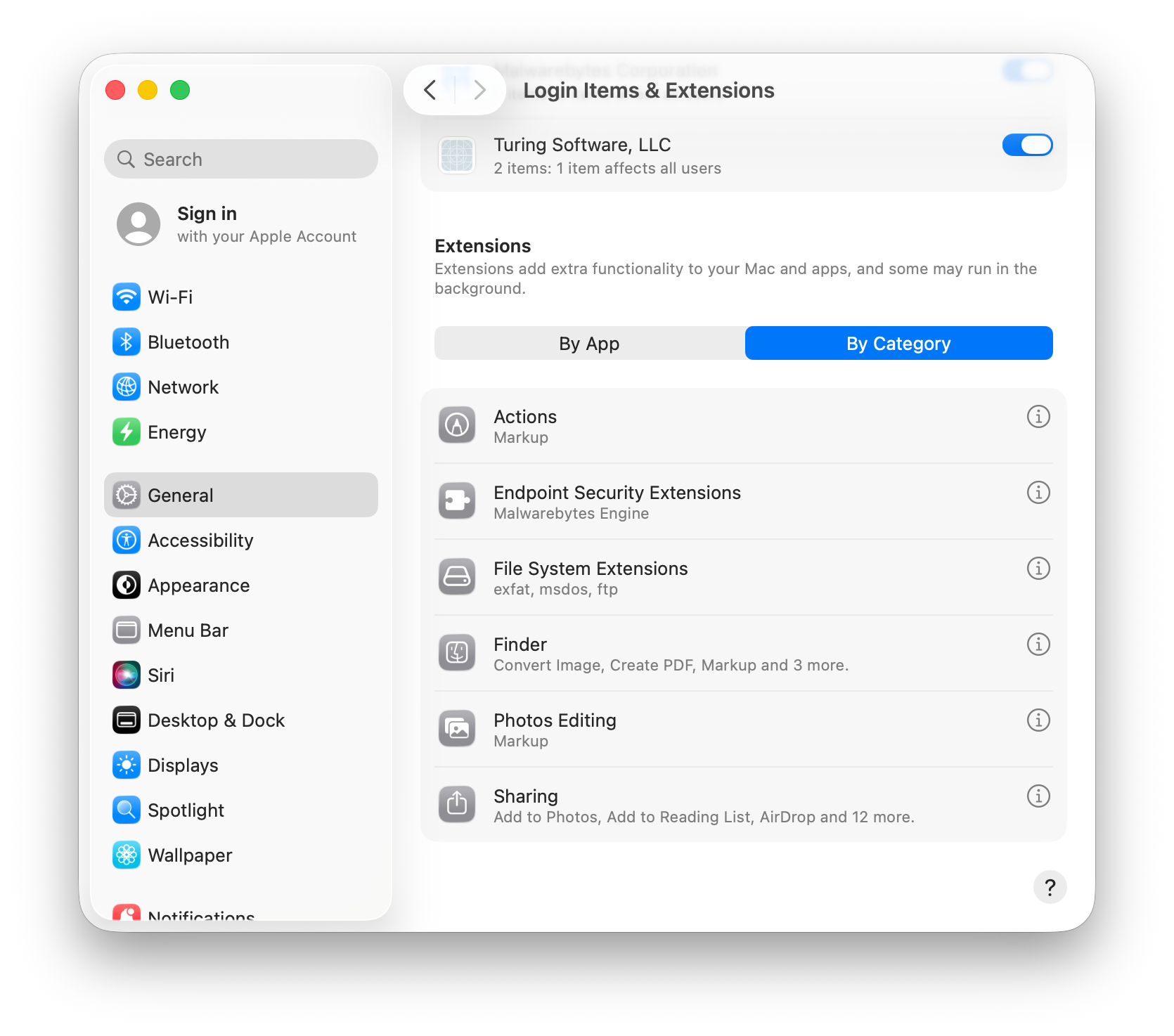The width and height of the screenshot is (1174, 1036).
Task: Click the Accessibility icon in sidebar
Action: click(x=127, y=540)
